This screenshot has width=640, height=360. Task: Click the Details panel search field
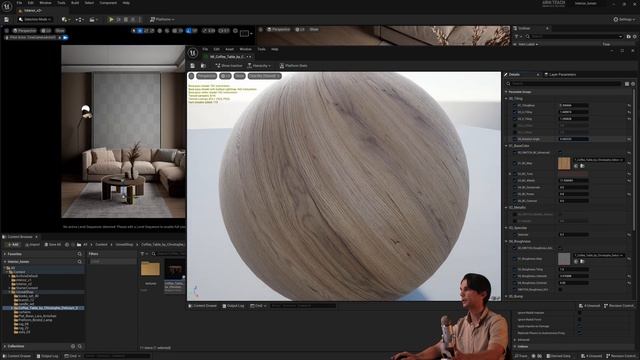(x=567, y=84)
